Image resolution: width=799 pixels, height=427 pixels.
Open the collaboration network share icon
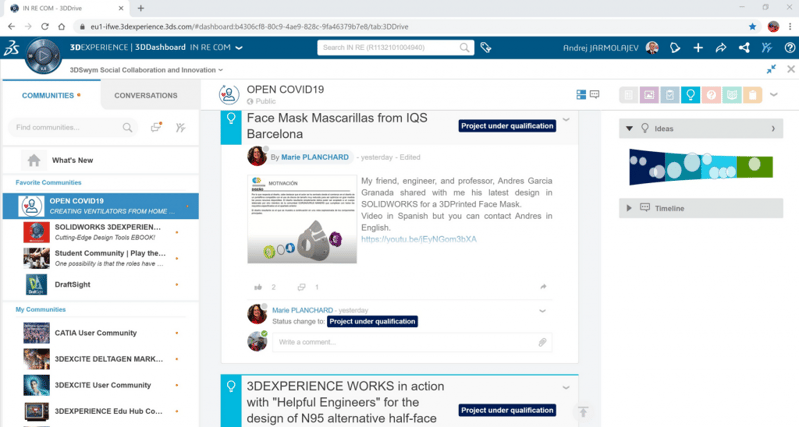[744, 48]
